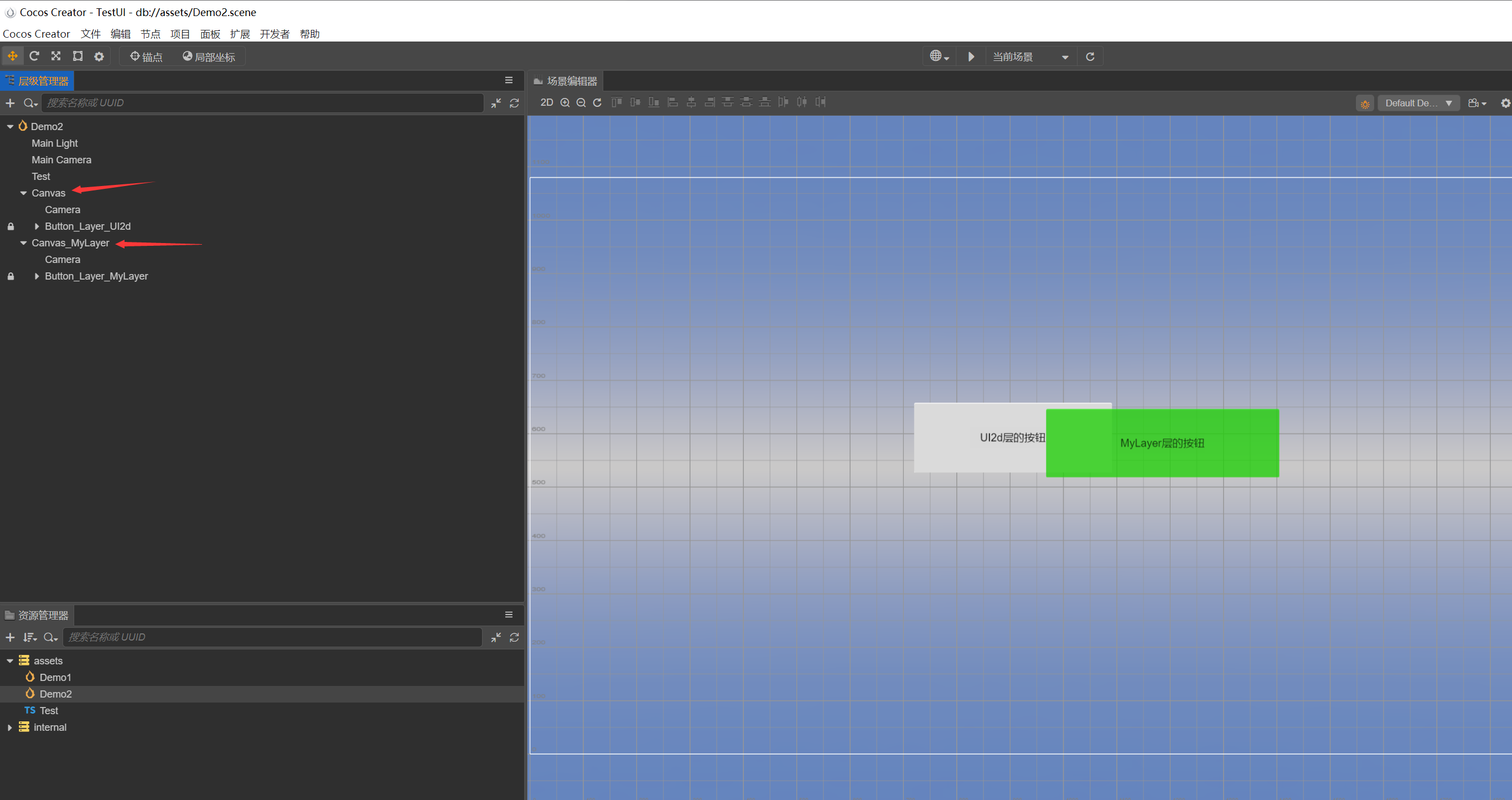Refresh the hierarchy panel list

514,104
